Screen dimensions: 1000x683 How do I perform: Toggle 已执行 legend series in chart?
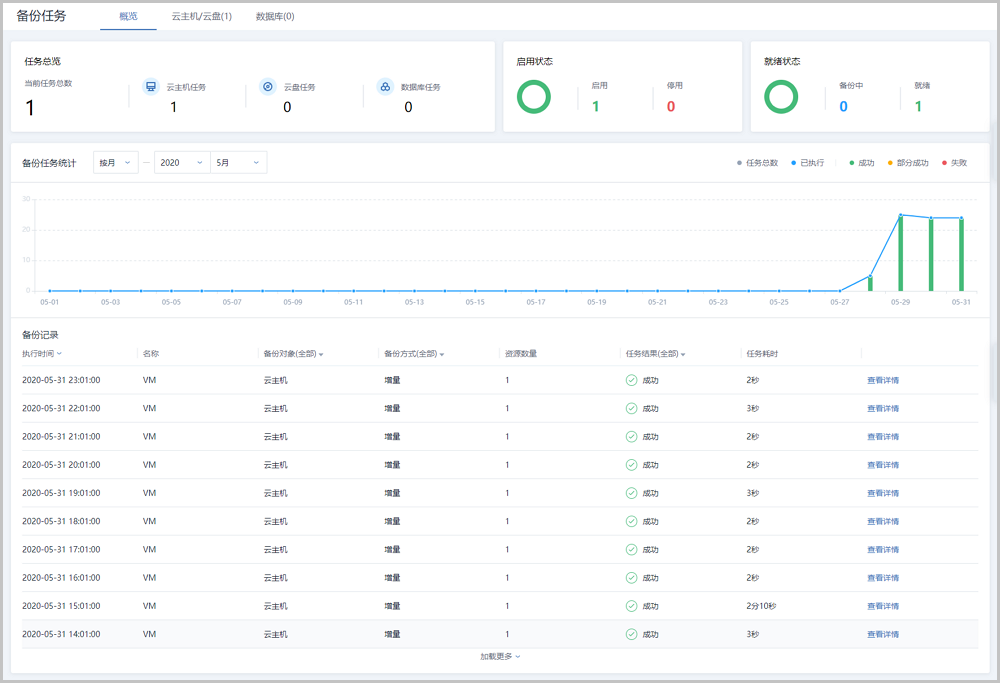(x=807, y=163)
